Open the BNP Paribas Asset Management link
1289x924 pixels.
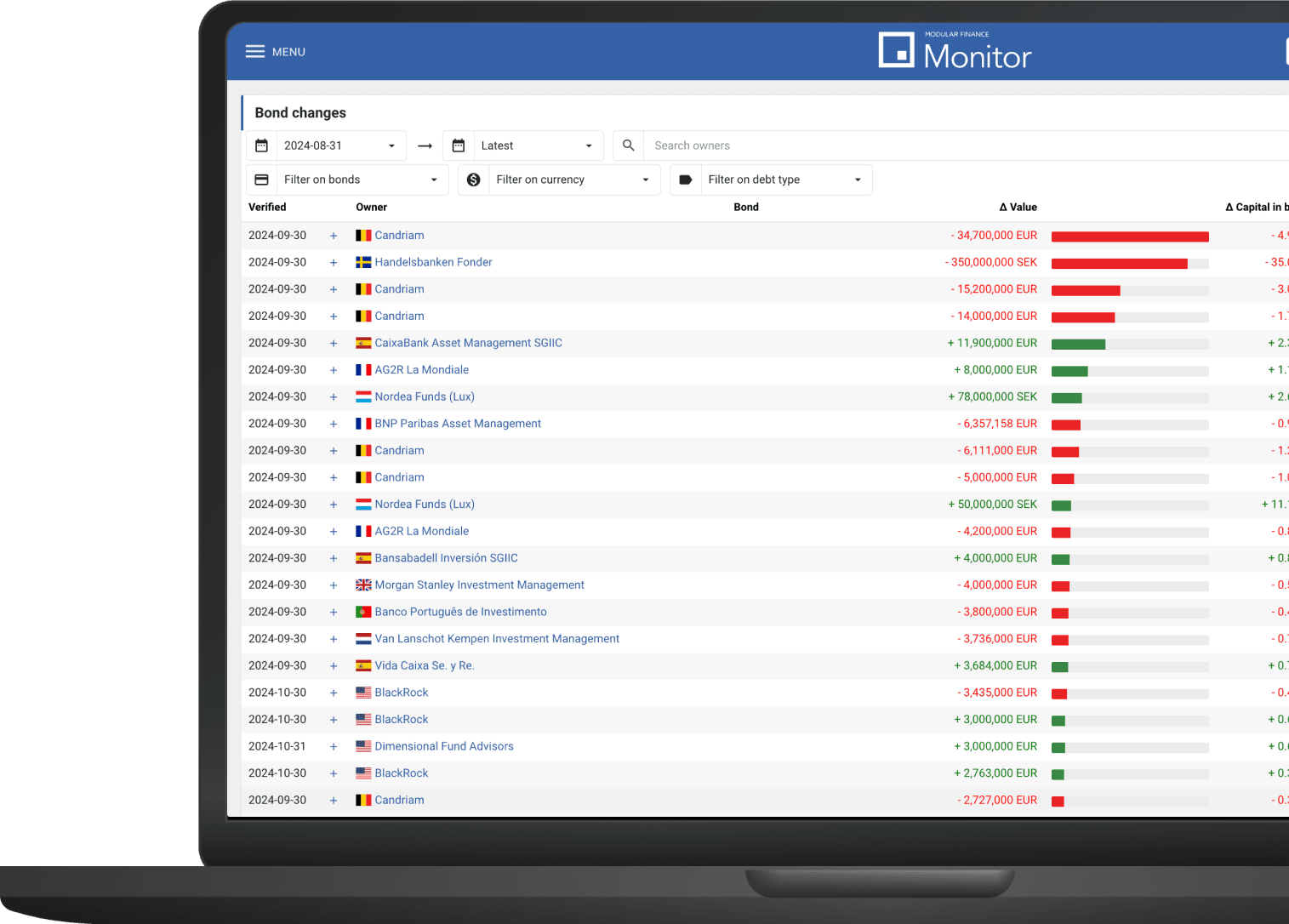coord(458,424)
